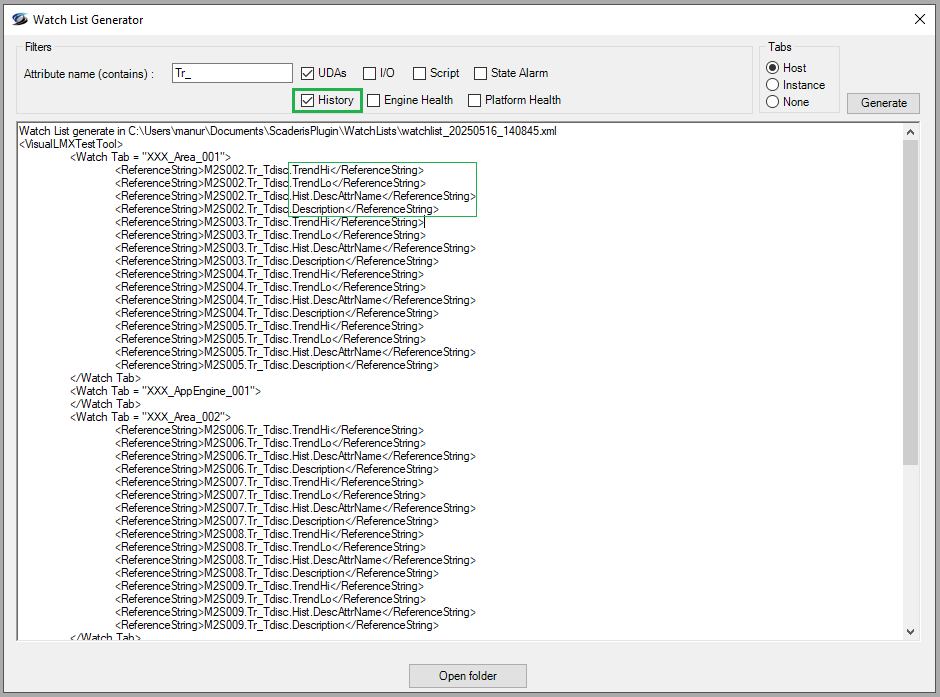Click the scrollbar down arrow

pyautogui.click(x=910, y=631)
